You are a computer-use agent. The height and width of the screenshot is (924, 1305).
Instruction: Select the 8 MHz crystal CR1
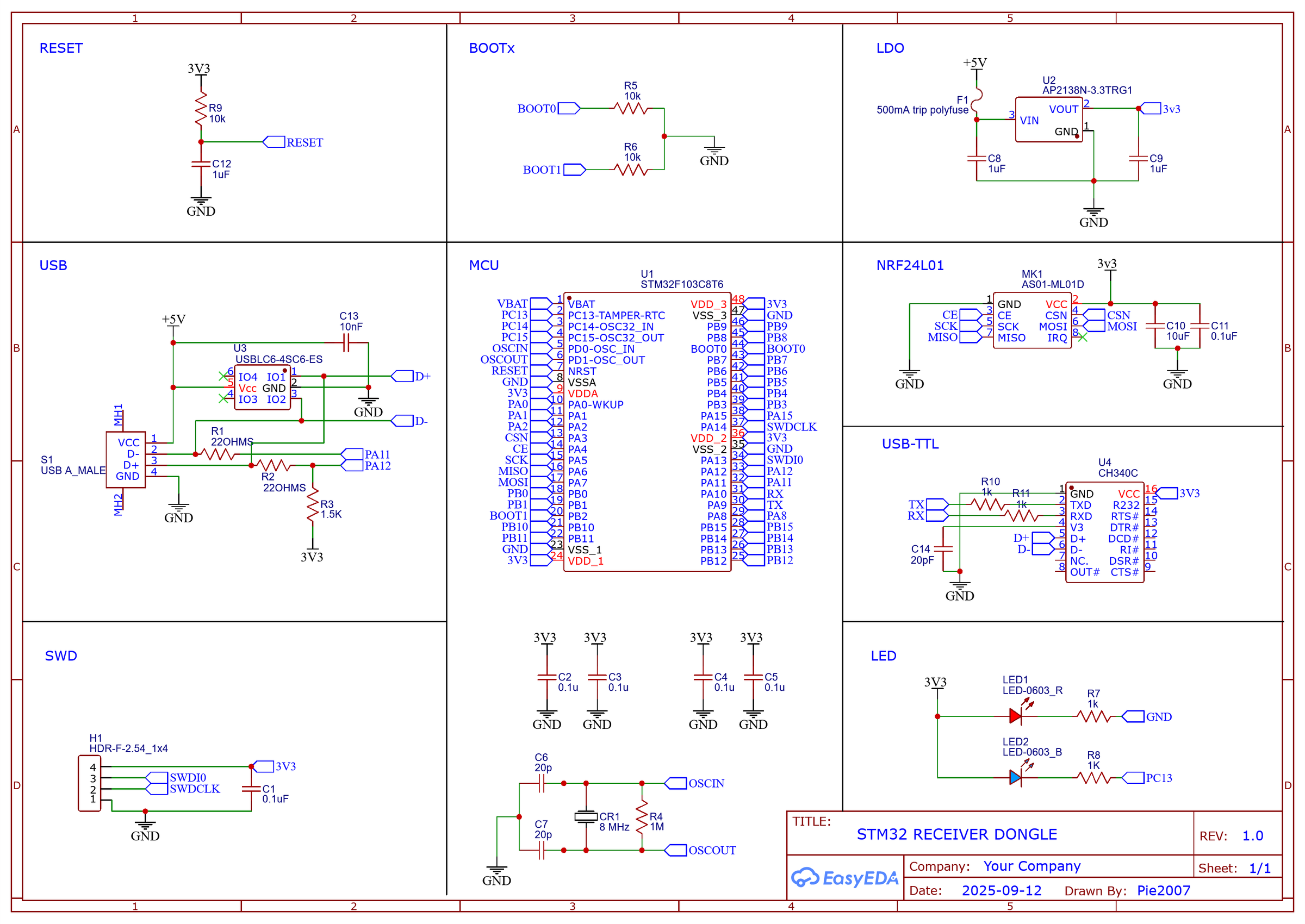point(586,817)
